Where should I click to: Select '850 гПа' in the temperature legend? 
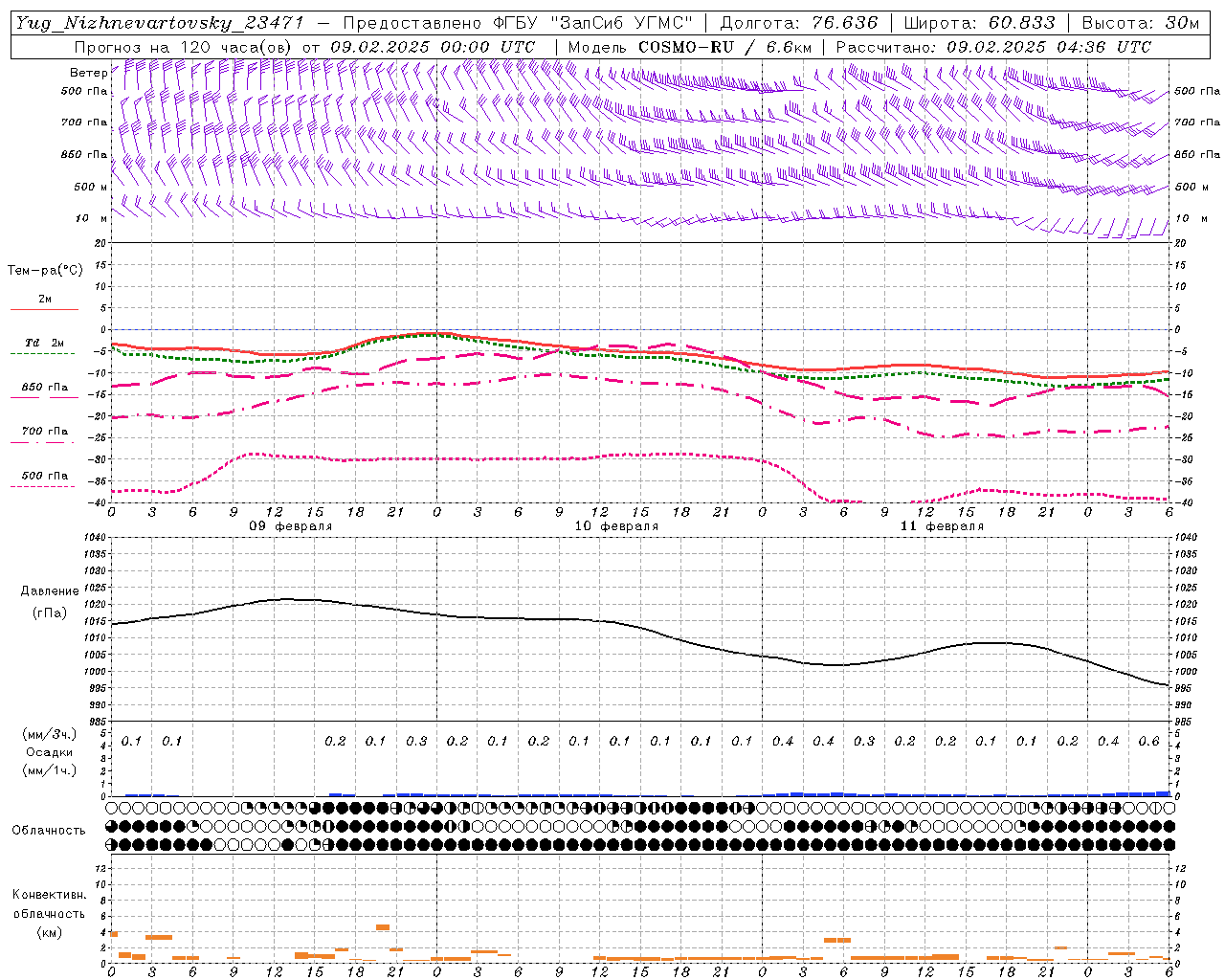[45, 388]
